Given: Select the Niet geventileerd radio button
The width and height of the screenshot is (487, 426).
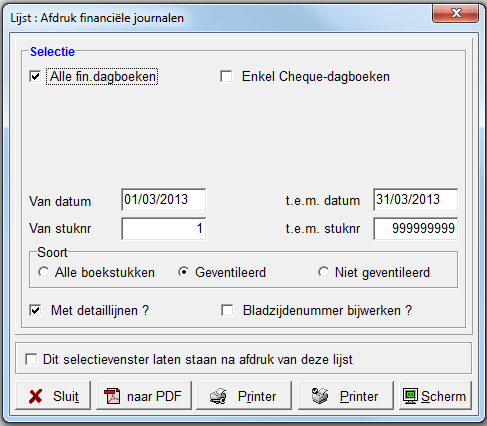Looking at the screenshot, I should (x=323, y=272).
